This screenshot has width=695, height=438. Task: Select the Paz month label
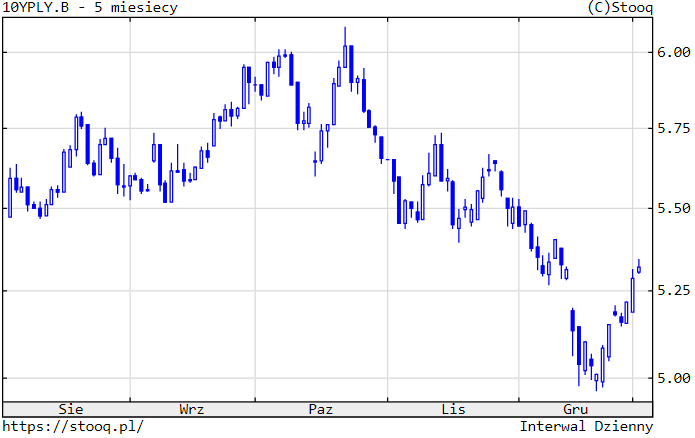[320, 409]
